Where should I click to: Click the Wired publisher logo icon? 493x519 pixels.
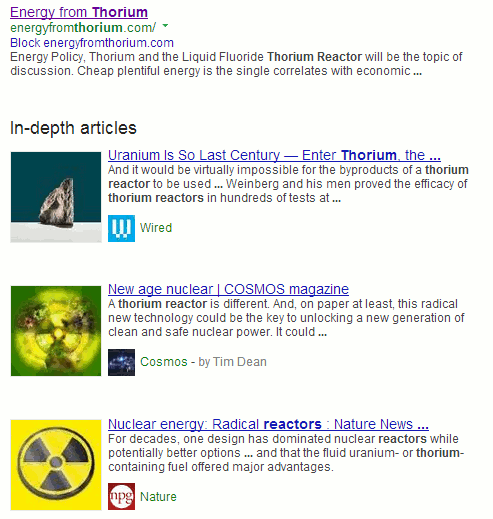[x=121, y=228]
